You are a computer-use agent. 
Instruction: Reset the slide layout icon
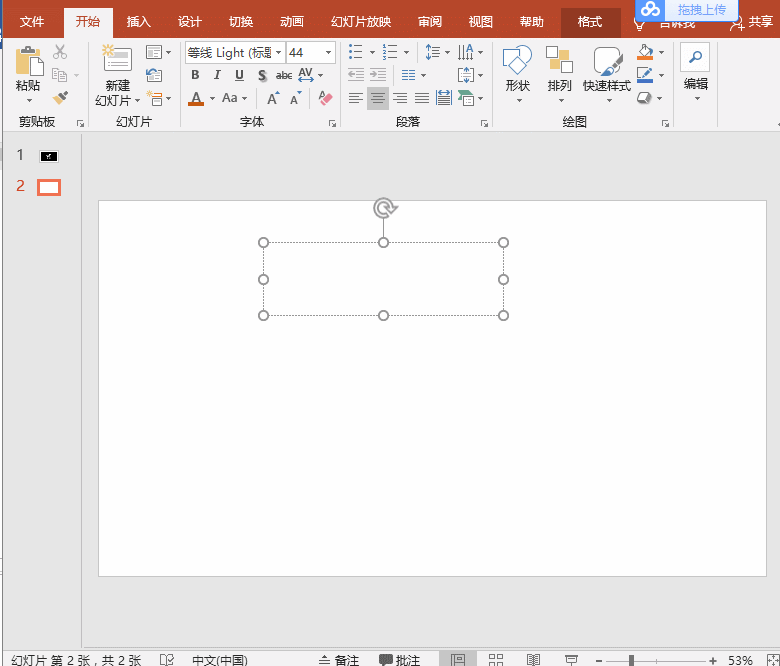click(x=154, y=75)
